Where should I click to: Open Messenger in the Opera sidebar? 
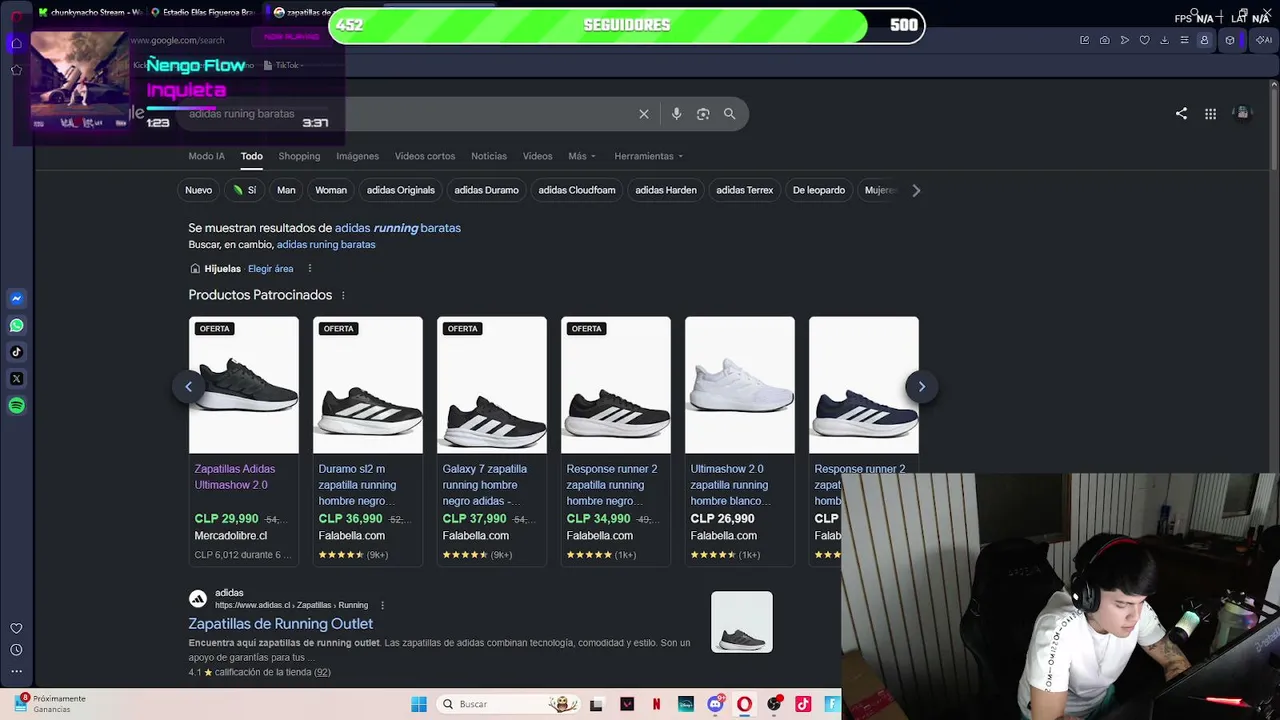16,298
